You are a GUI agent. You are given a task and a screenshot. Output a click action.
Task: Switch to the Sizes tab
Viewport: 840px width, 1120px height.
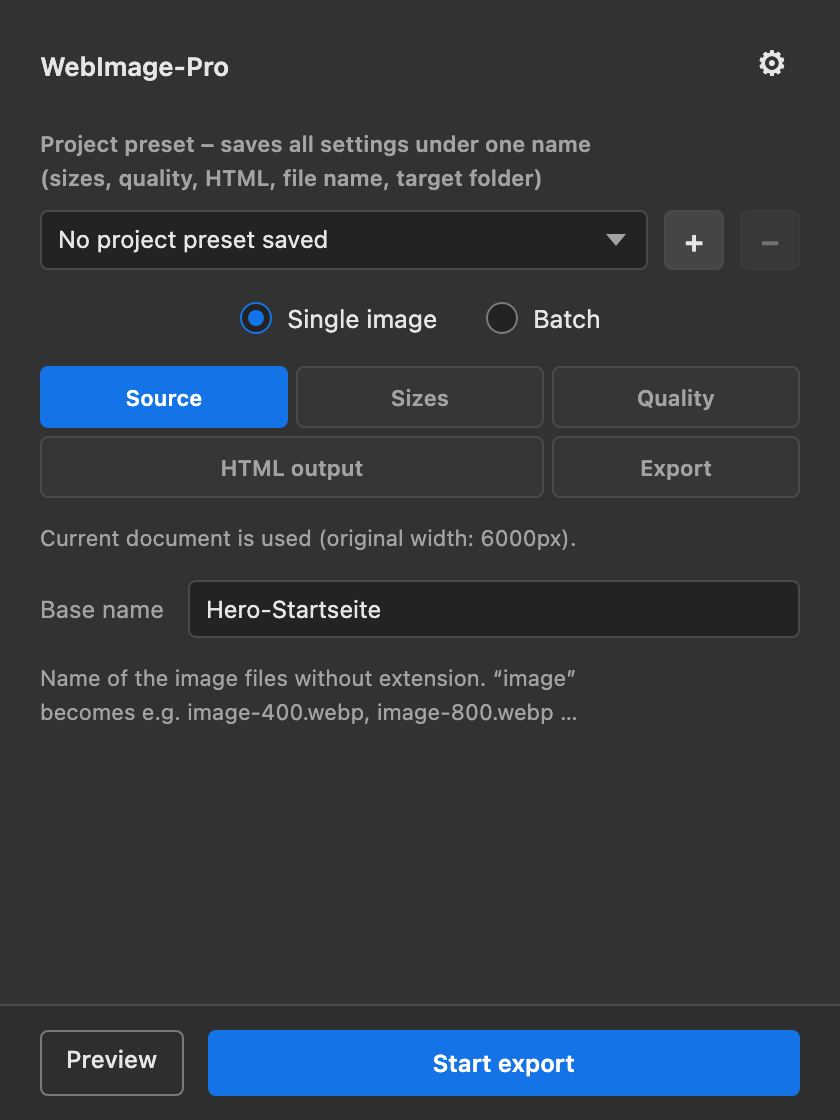419,397
